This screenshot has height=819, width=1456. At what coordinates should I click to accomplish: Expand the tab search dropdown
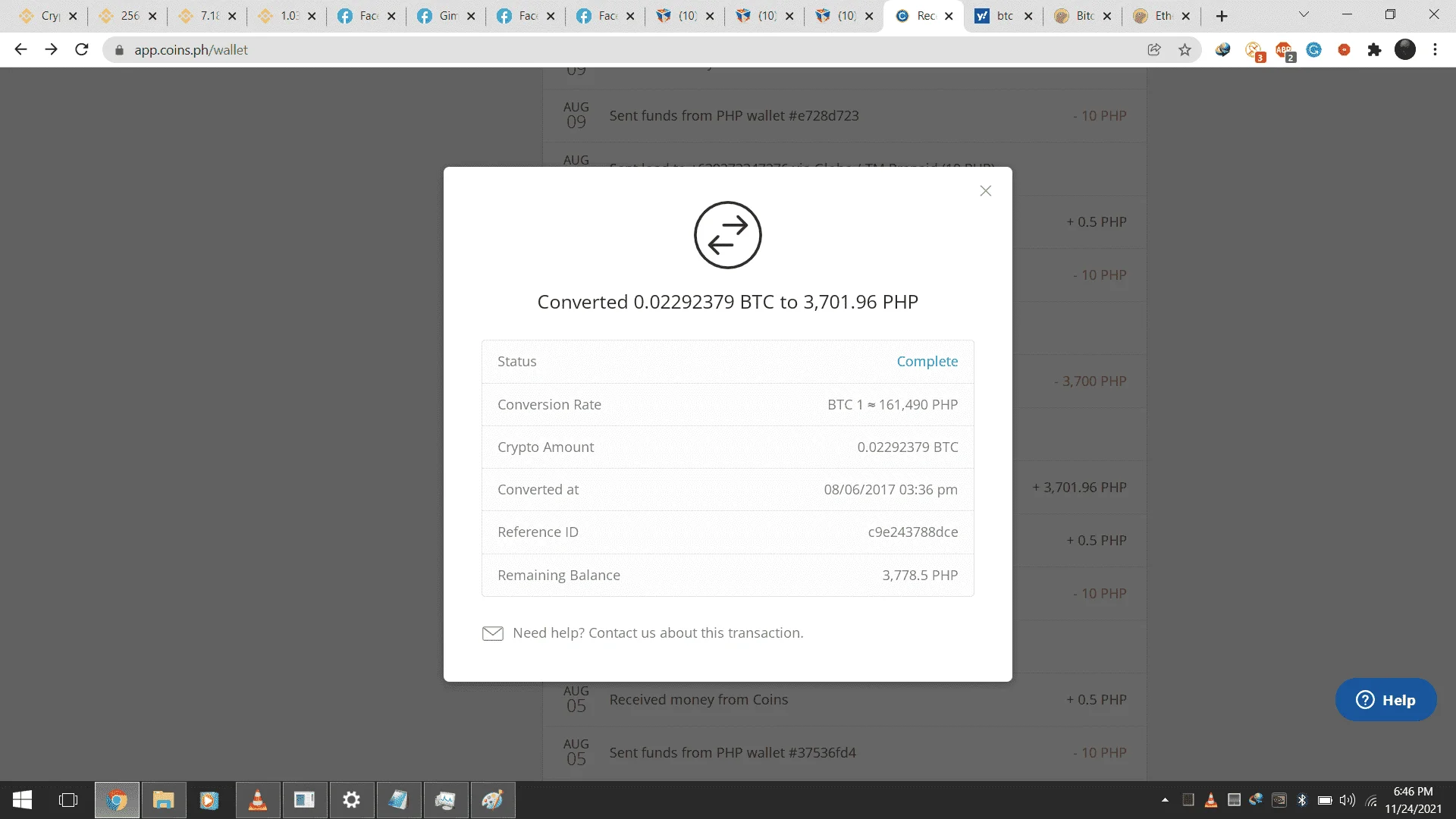[1304, 14]
